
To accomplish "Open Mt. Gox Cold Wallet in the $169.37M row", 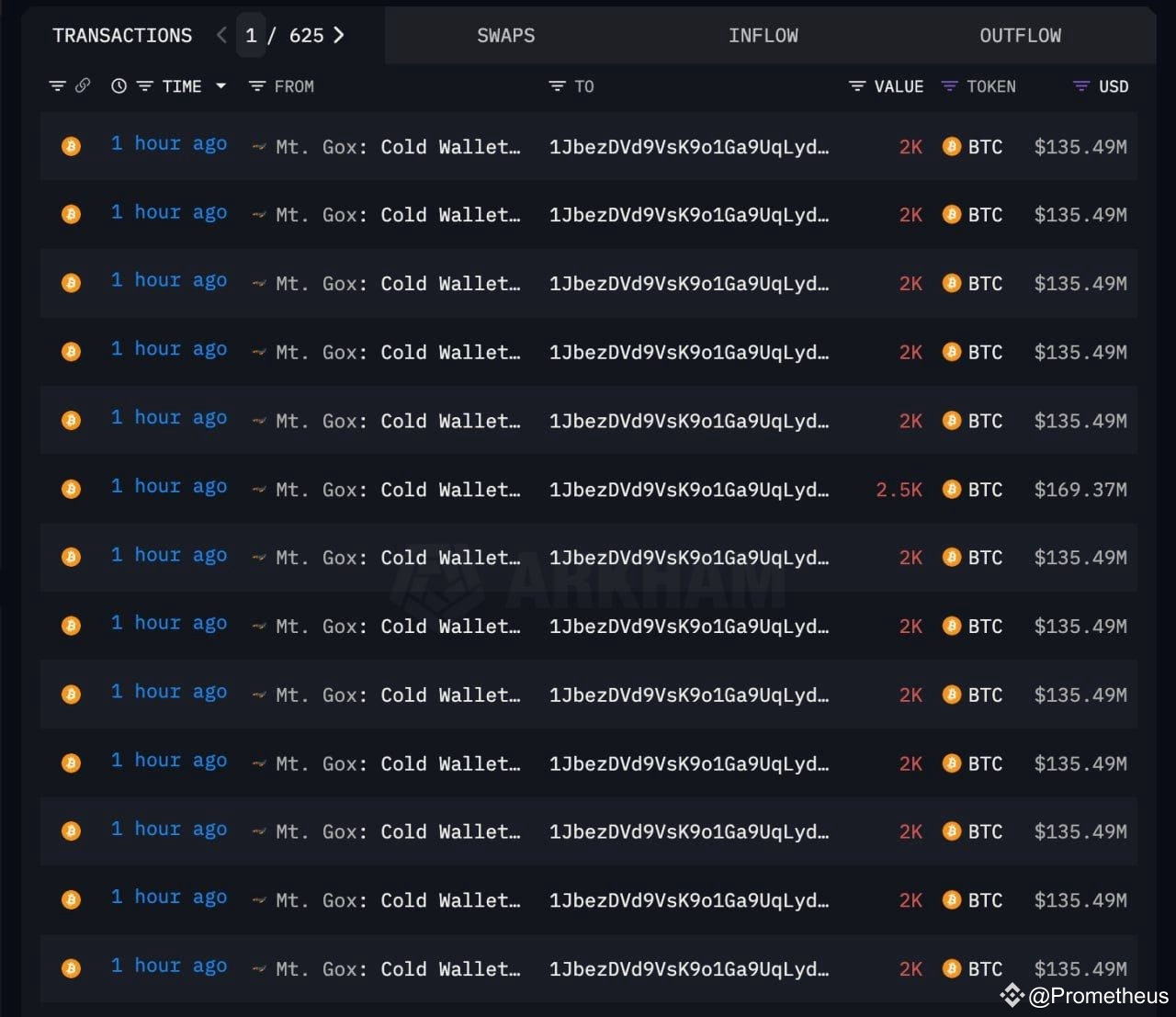I will click(x=398, y=490).
